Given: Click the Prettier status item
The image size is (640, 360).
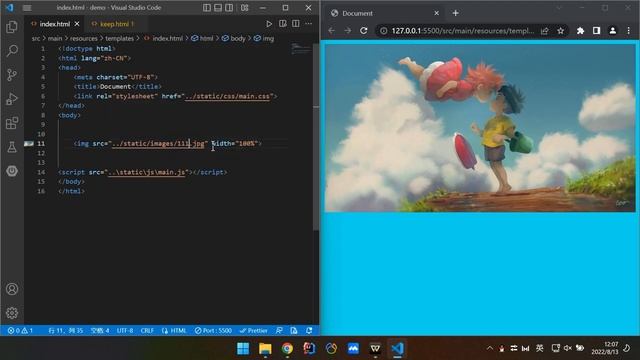Looking at the screenshot, I should click(x=253, y=331).
